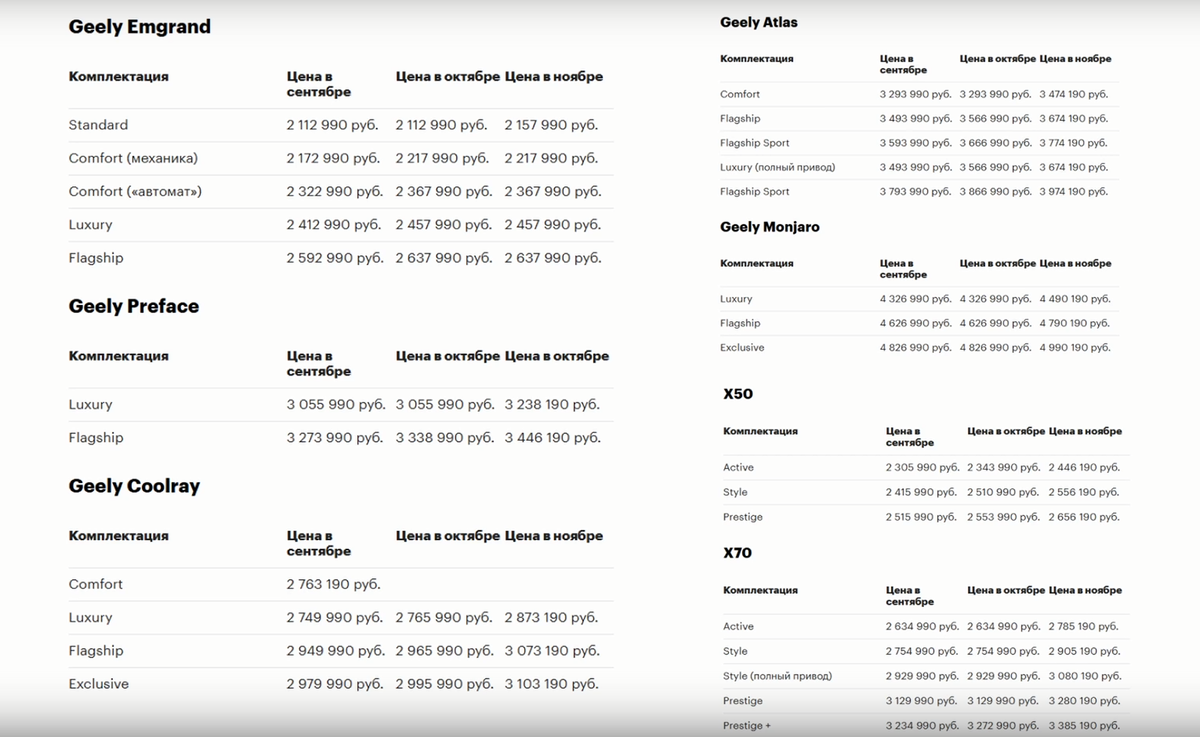The height and width of the screenshot is (737, 1200).
Task: Select Preface Luxury price "3 238 190 руб."
Action: [552, 405]
